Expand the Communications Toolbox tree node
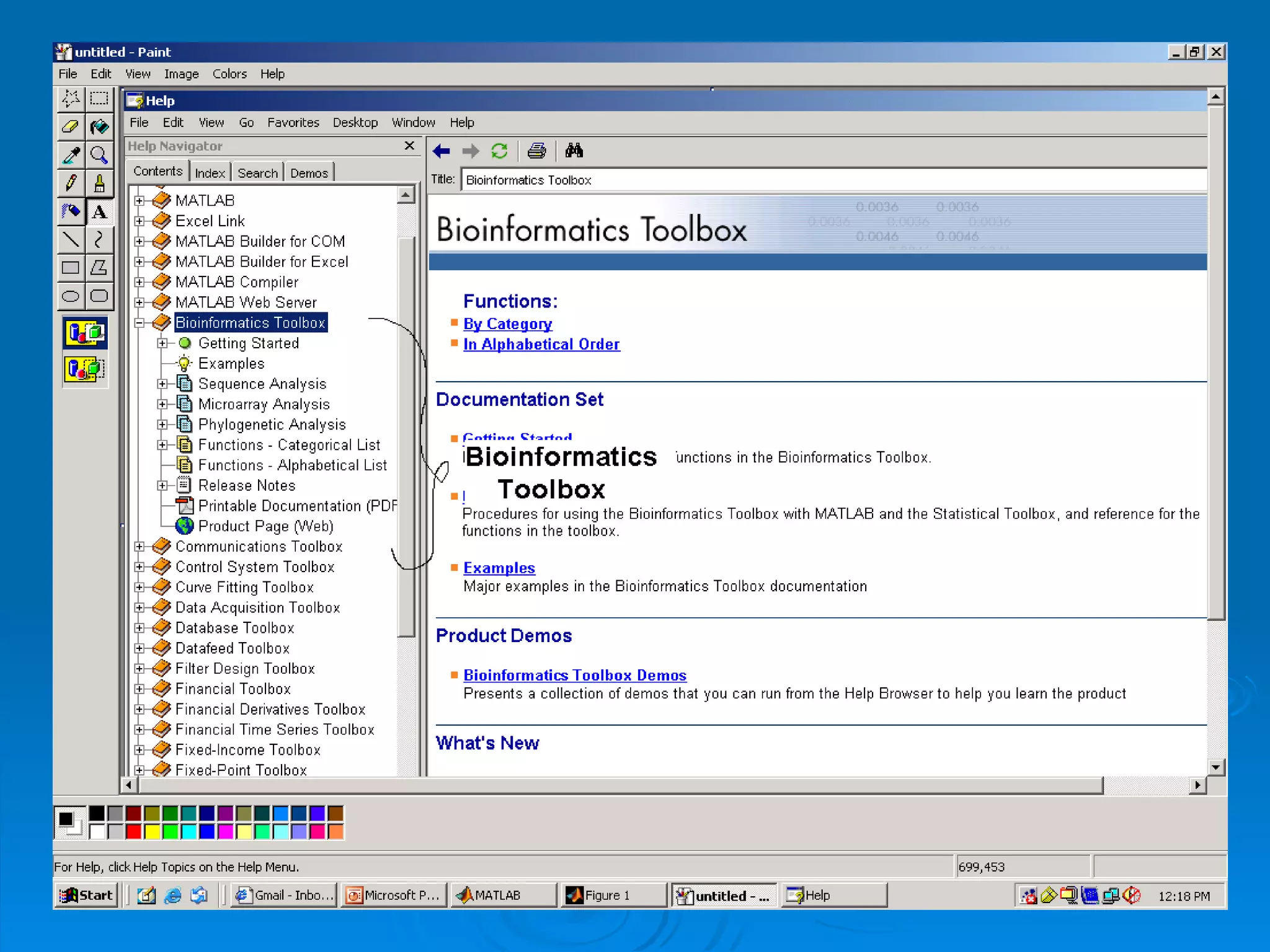 140,547
